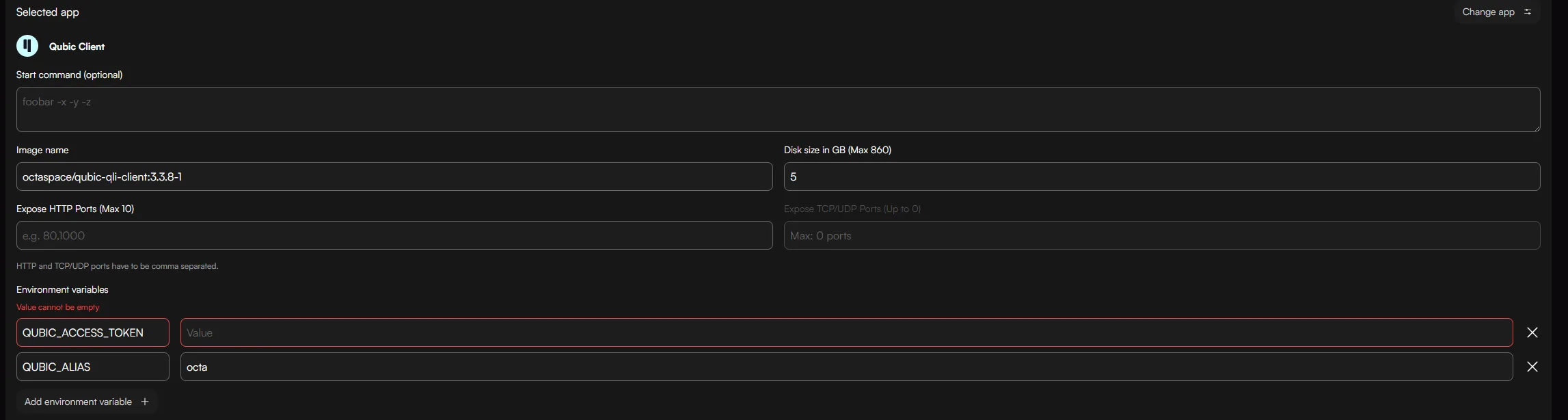
Task: Click the Change app button
Action: tap(1497, 12)
